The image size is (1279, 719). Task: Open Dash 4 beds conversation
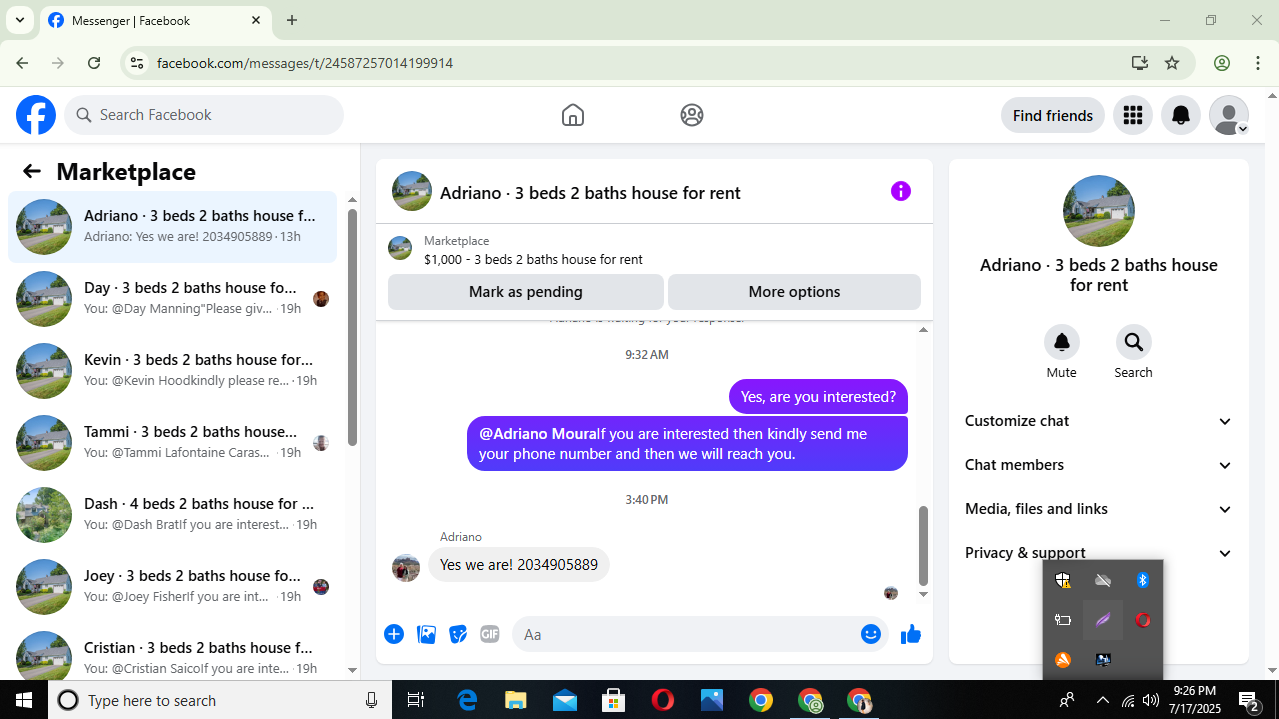(x=172, y=515)
